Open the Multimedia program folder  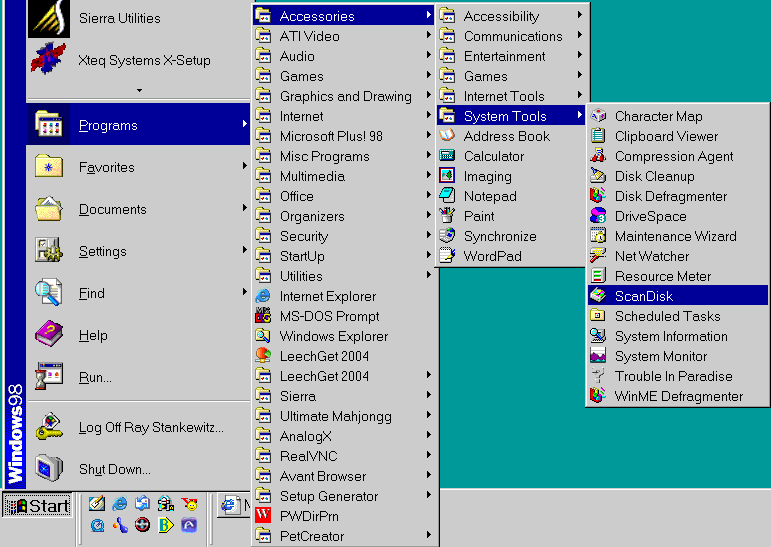click(x=345, y=176)
